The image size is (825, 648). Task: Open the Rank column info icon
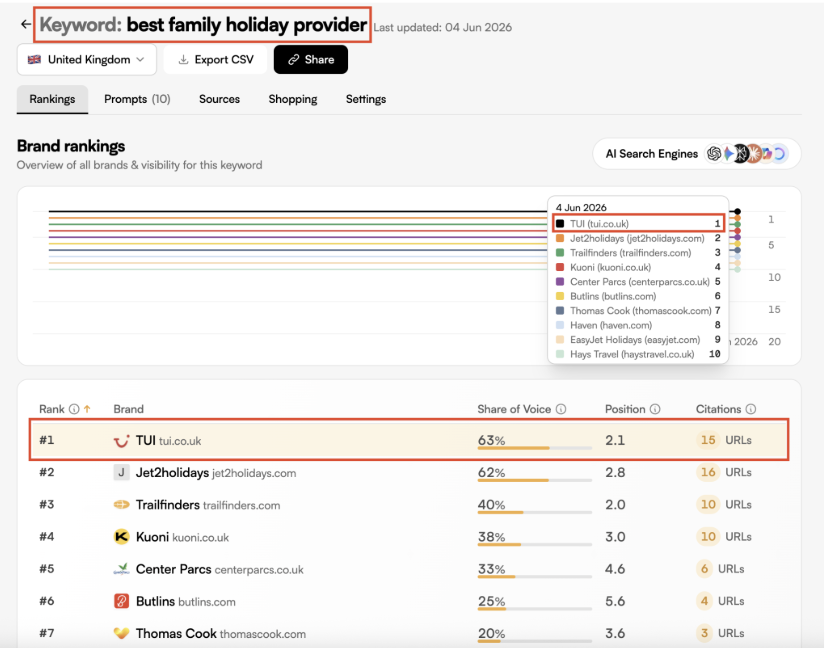tap(74, 409)
